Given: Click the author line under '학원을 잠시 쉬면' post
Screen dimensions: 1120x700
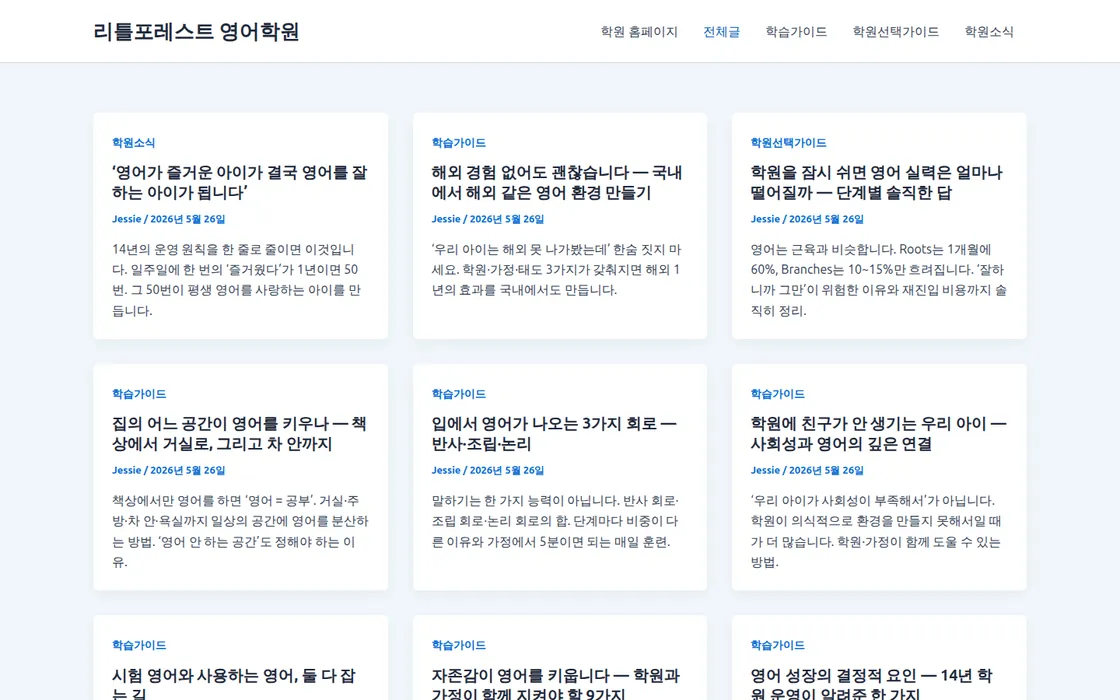Looking at the screenshot, I should [807, 219].
